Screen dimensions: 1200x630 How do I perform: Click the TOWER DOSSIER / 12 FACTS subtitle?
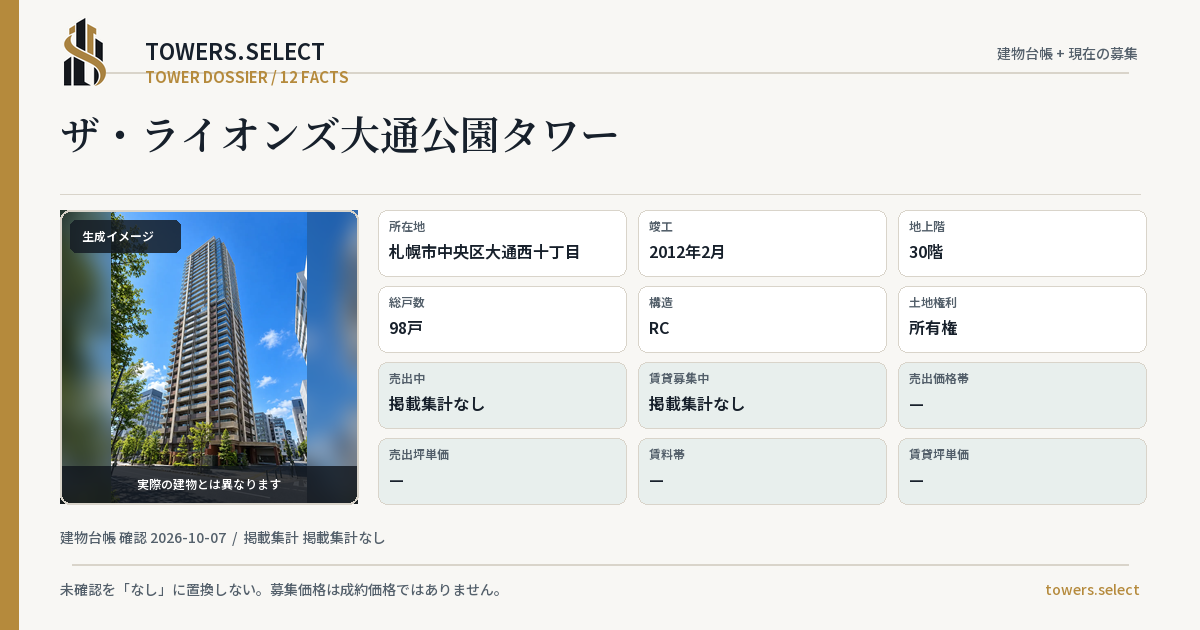coord(247,77)
